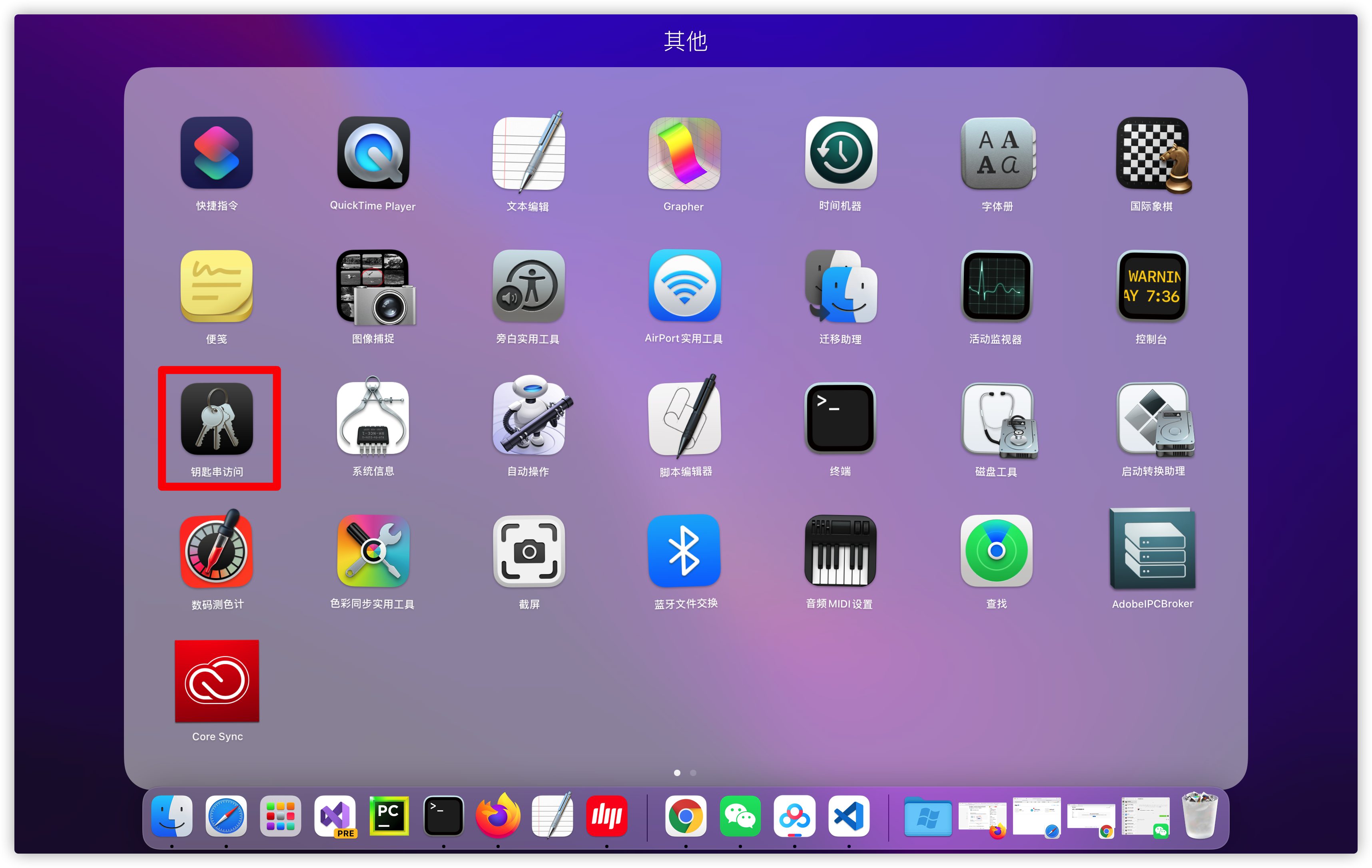Image resolution: width=1372 pixels, height=868 pixels.
Task: Open Finder from the Dock
Action: 172,816
